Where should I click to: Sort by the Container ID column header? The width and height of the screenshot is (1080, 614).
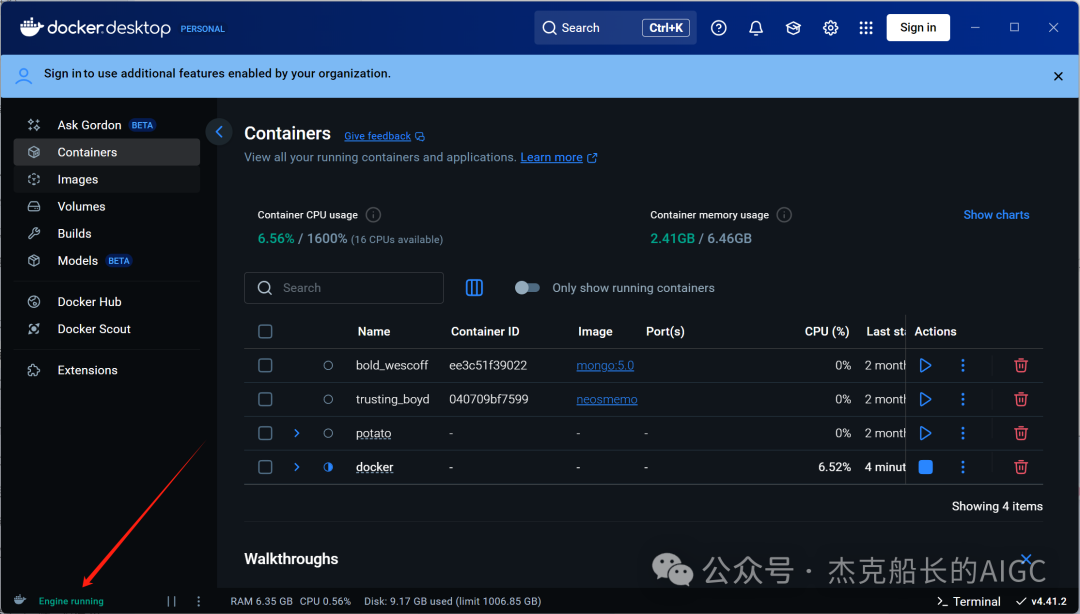click(485, 331)
